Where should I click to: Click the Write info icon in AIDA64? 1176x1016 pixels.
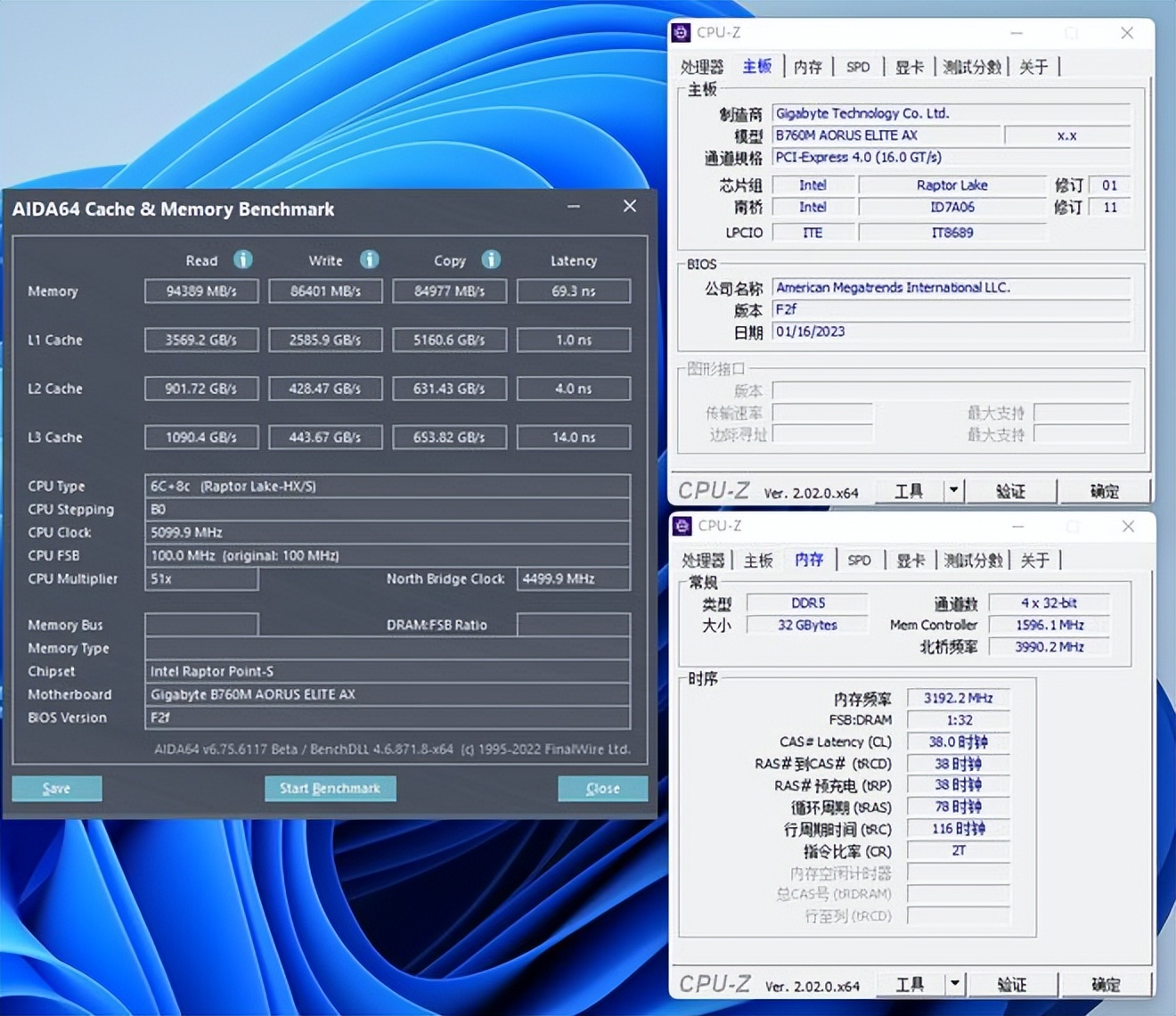tap(370, 260)
